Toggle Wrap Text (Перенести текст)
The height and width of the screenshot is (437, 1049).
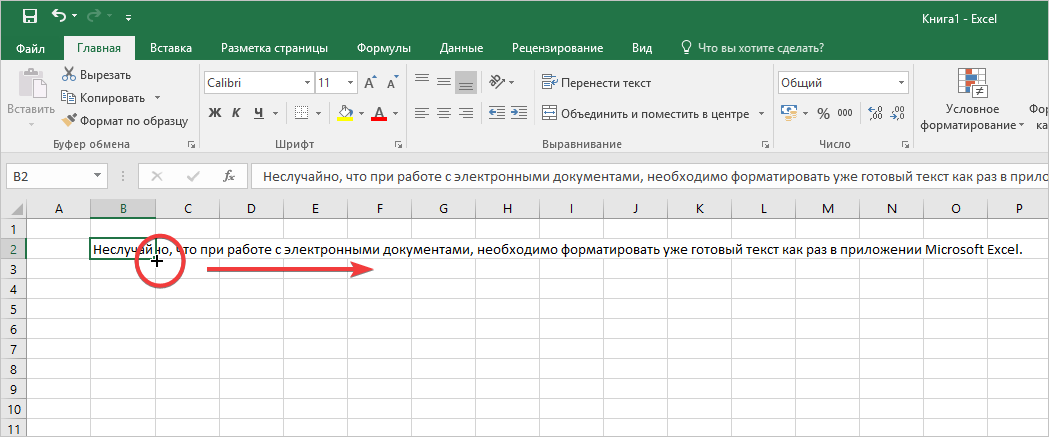point(596,83)
